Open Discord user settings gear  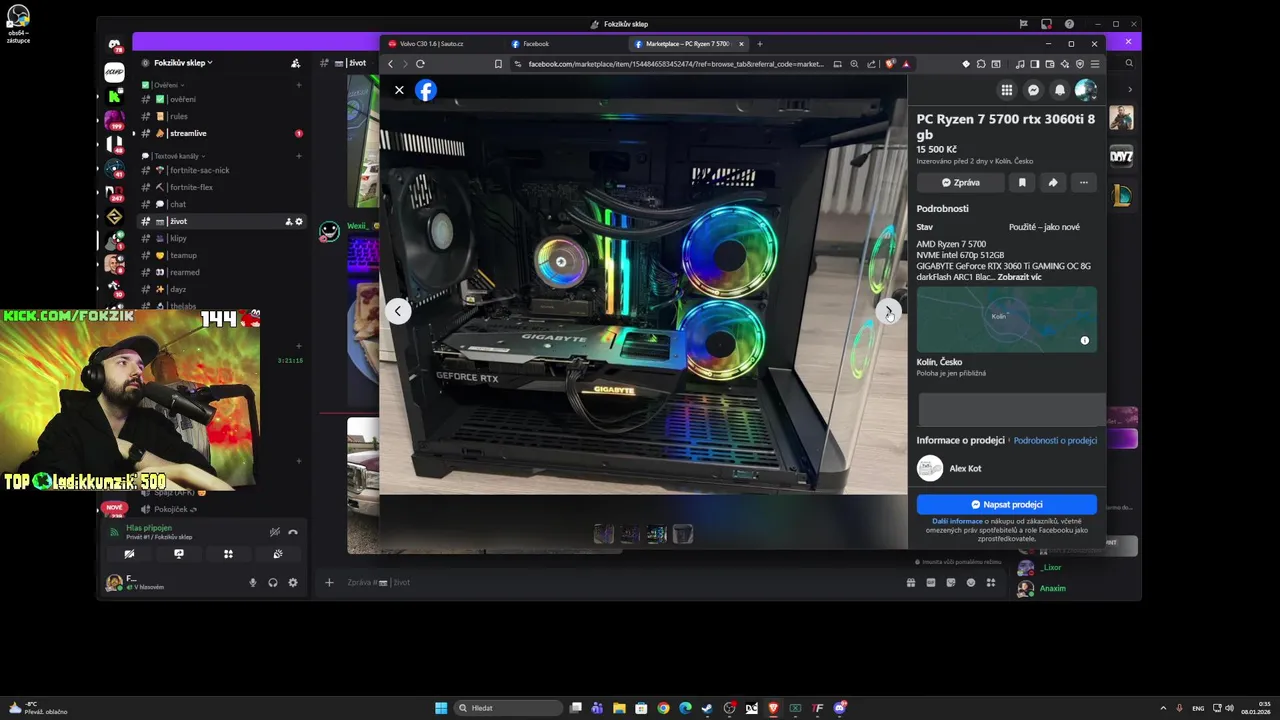point(292,582)
